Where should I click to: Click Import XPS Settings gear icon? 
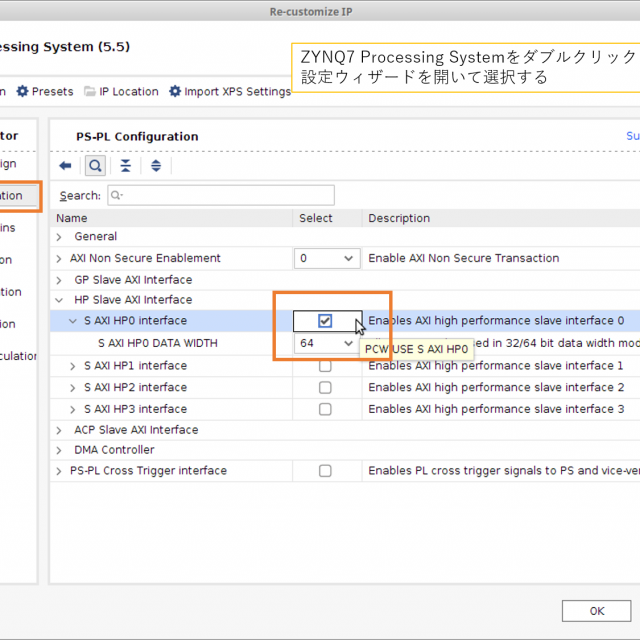(175, 91)
